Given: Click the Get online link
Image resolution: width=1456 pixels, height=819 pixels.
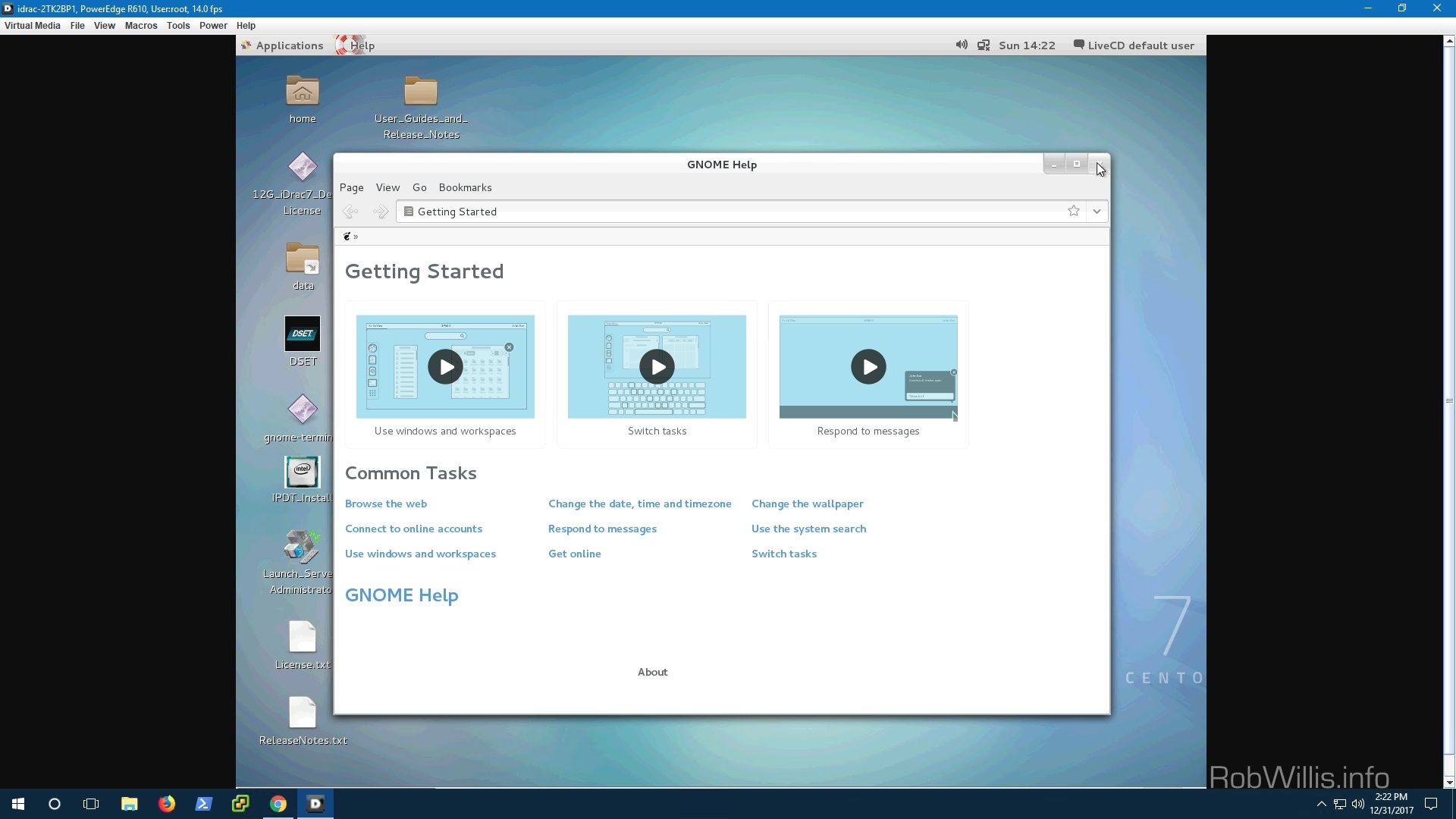Looking at the screenshot, I should click(575, 554).
